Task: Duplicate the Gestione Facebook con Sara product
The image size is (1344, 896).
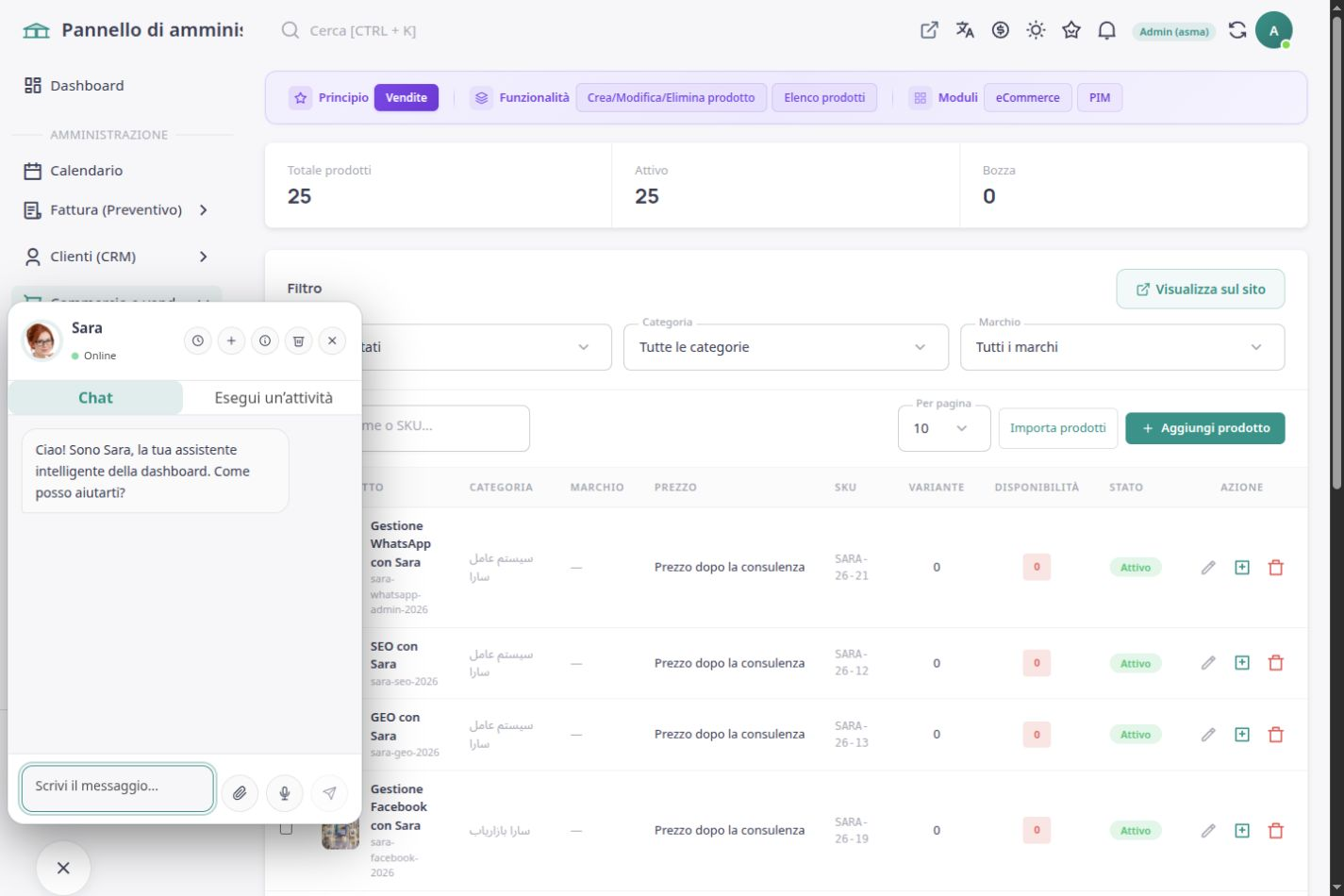Action: [x=1242, y=831]
